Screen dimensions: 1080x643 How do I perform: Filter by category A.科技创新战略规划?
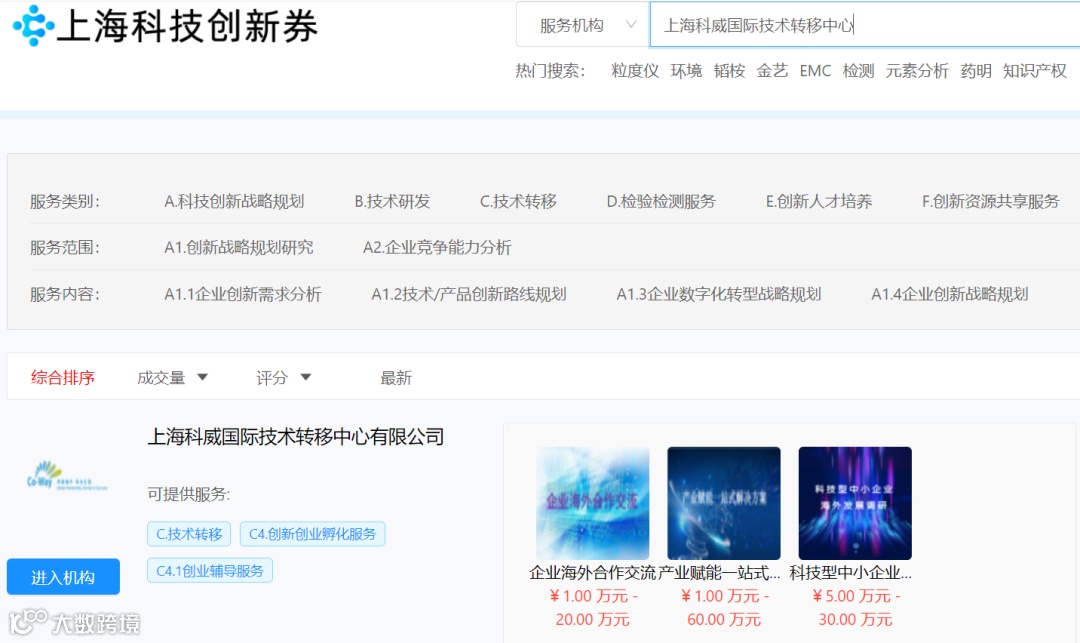[234, 201]
